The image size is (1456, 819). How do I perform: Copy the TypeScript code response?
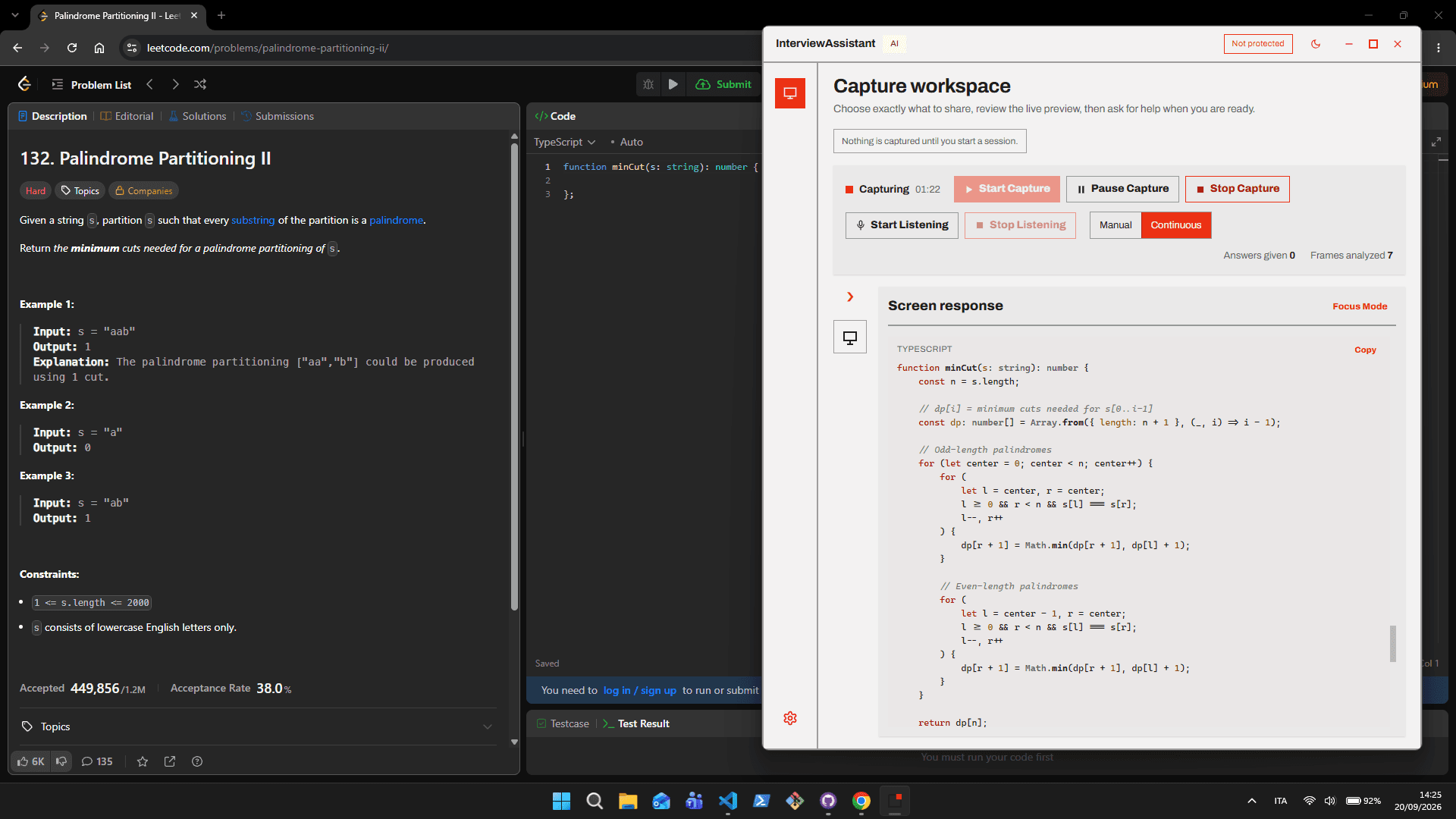pyautogui.click(x=1365, y=350)
